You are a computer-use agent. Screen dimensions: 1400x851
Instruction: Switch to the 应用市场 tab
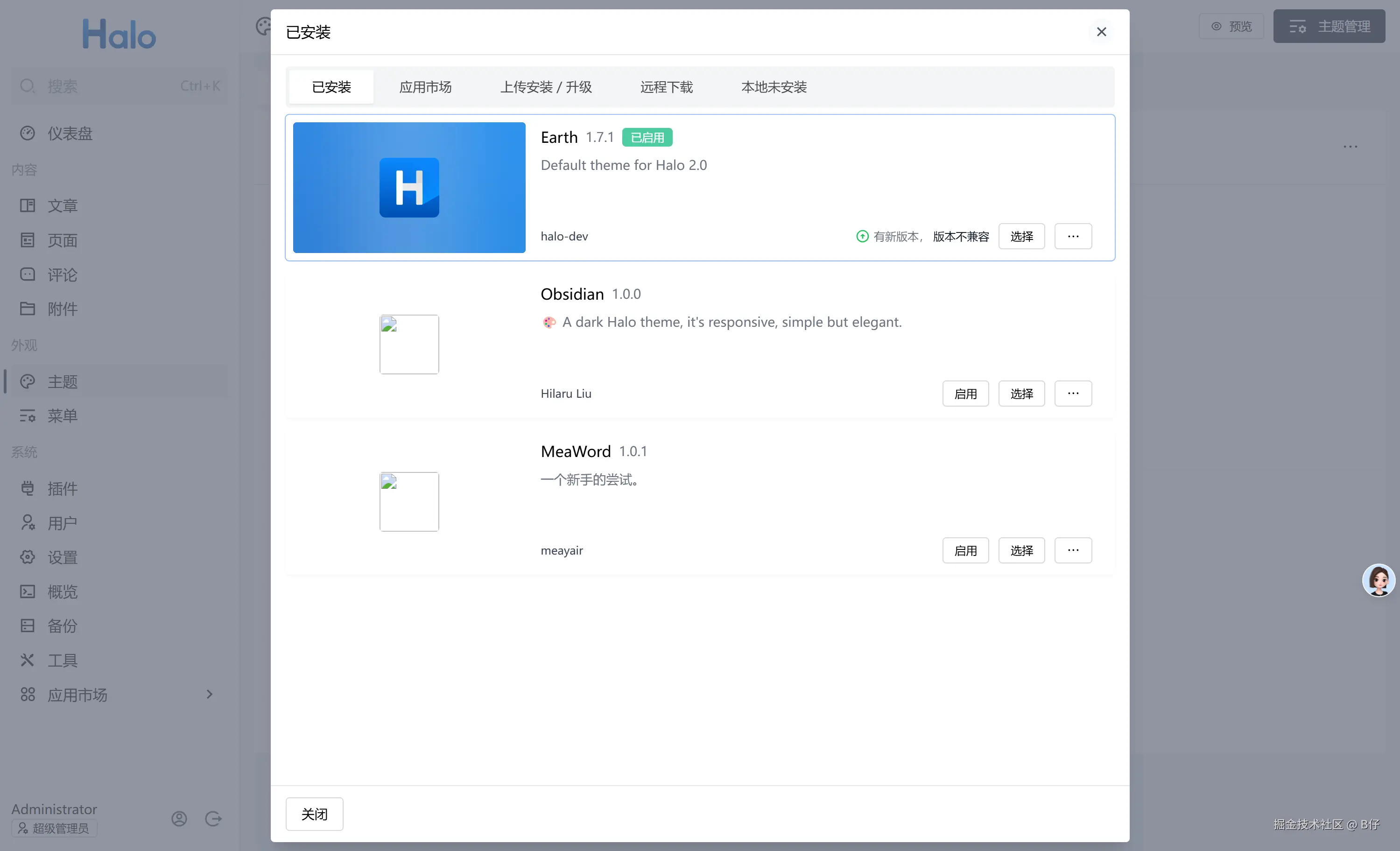(425, 87)
